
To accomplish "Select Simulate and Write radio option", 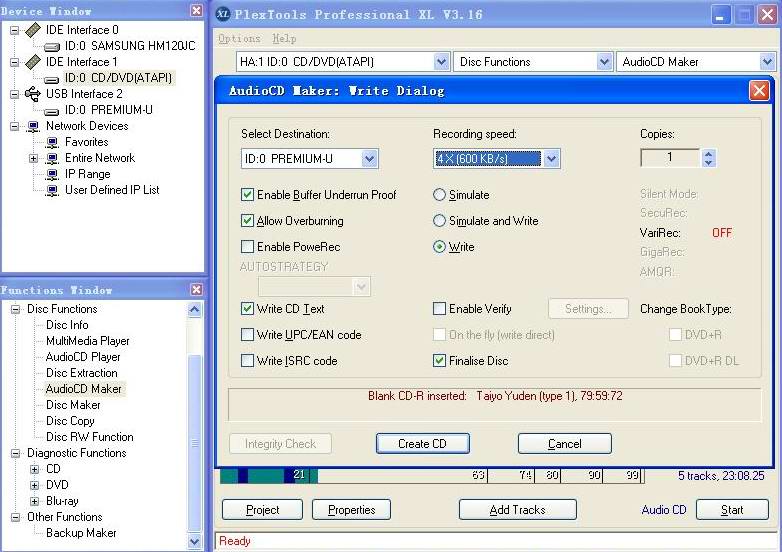I will [x=439, y=220].
